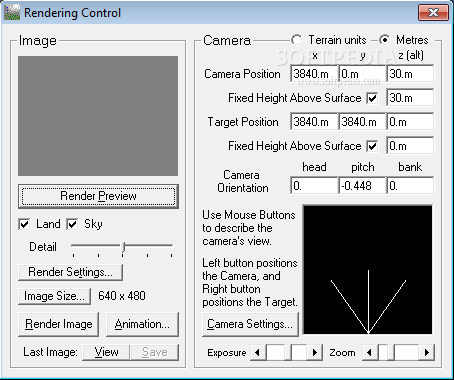Close the Rendering Control window
The image size is (454, 380).
point(433,13)
